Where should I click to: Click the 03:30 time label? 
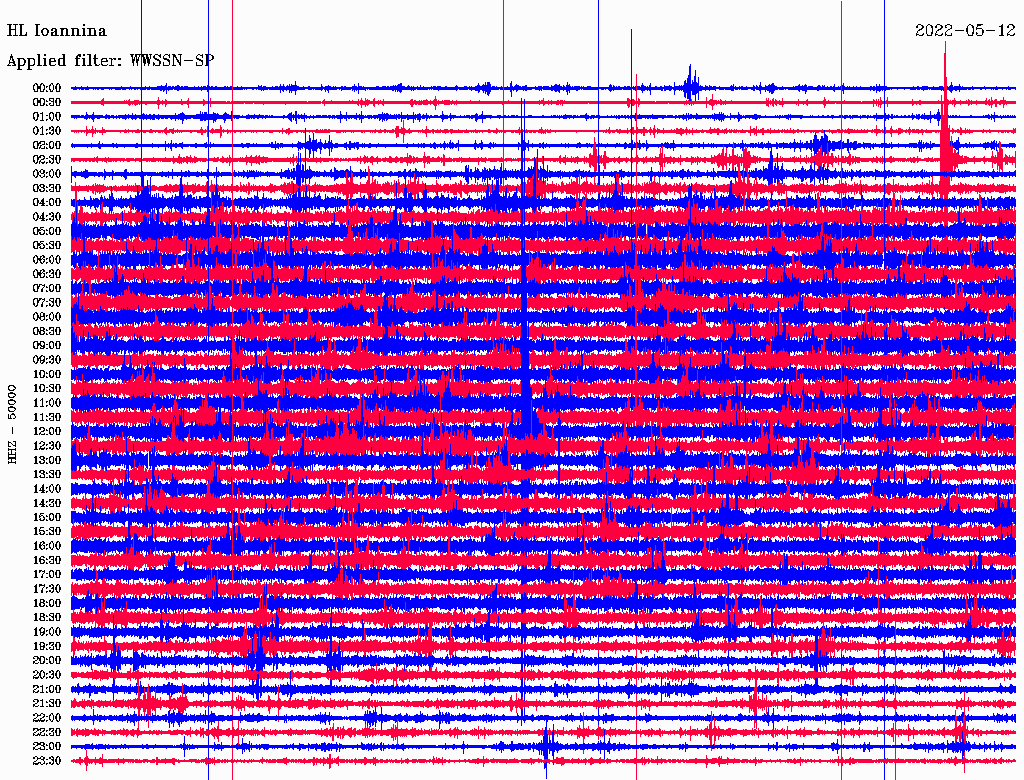click(x=47, y=188)
